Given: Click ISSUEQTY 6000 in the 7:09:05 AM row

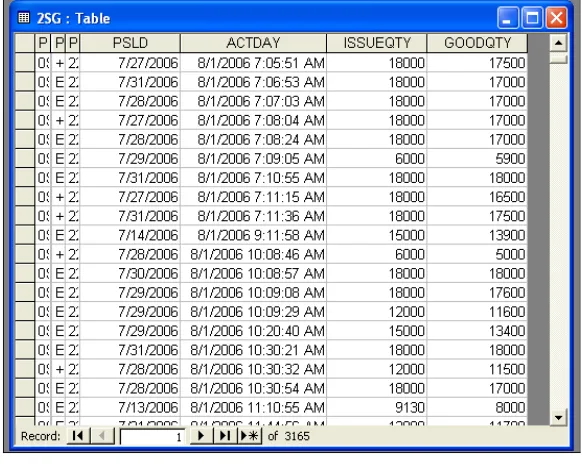Looking at the screenshot, I should tap(377, 159).
